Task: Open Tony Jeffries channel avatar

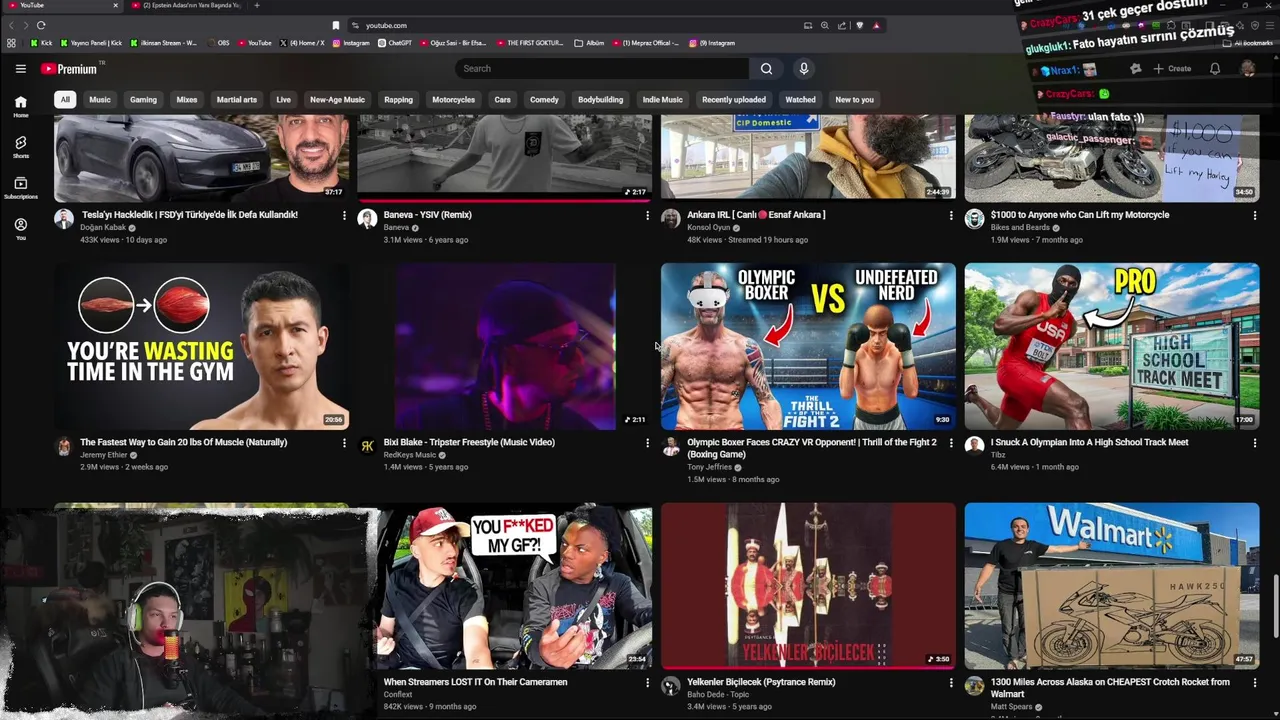Action: 671,446
